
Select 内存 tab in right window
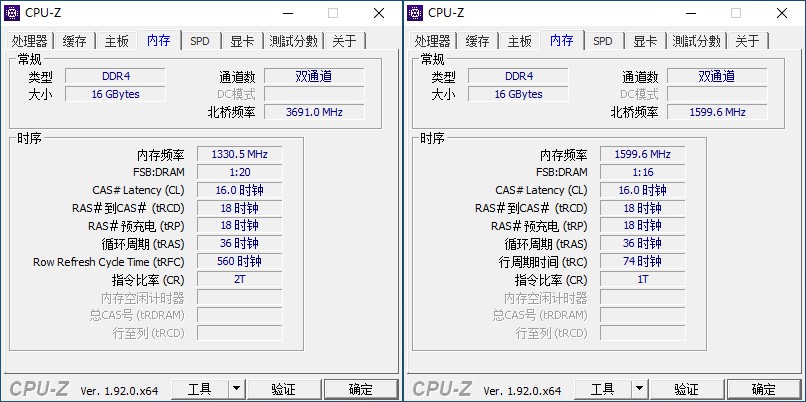562,40
